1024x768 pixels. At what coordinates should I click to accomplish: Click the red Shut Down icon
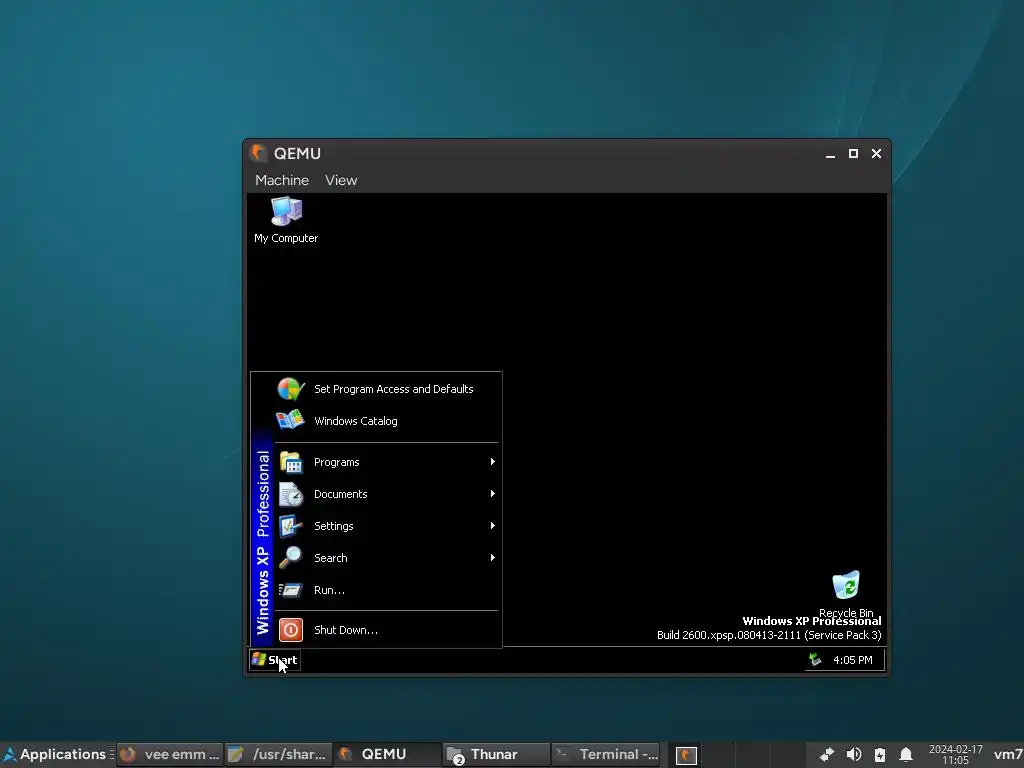click(x=291, y=630)
